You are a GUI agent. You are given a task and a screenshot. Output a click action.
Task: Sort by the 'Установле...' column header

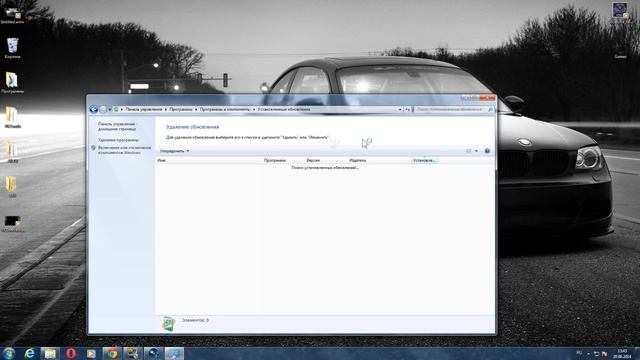pos(424,160)
